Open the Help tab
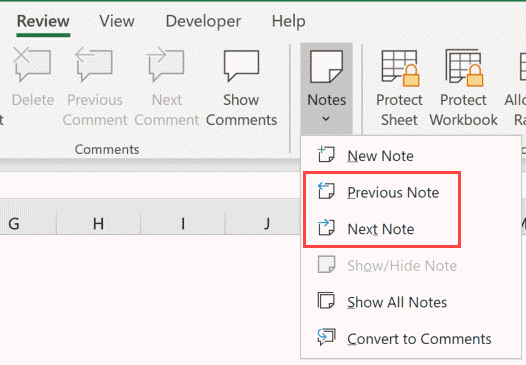This screenshot has height=365, width=526. tap(288, 21)
